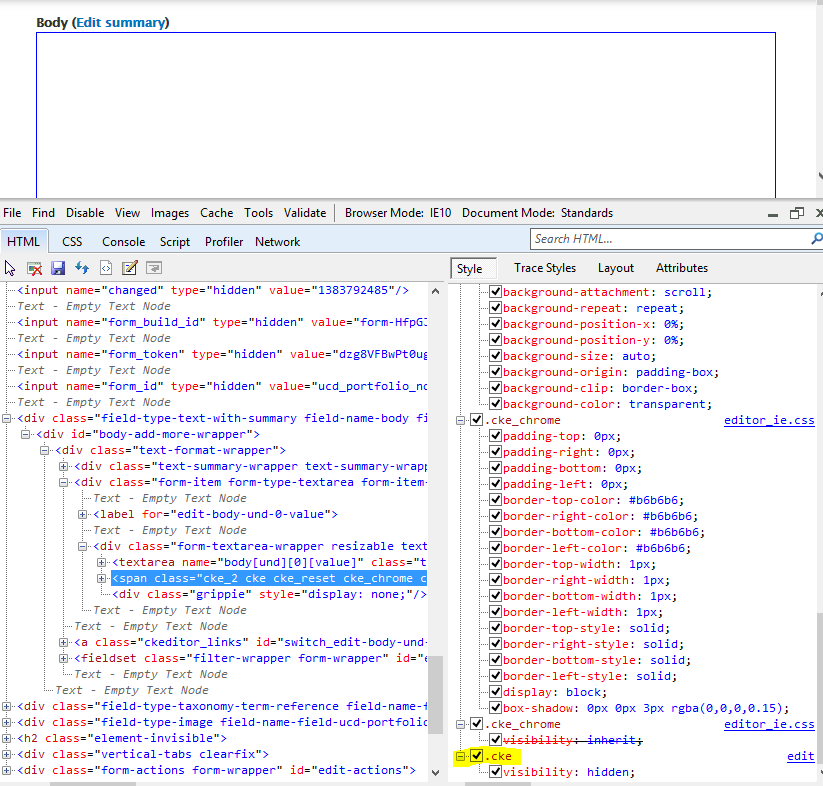This screenshot has height=786, width=823.
Task: Click the HTML tree scrollbar down arrow
Action: (436, 772)
